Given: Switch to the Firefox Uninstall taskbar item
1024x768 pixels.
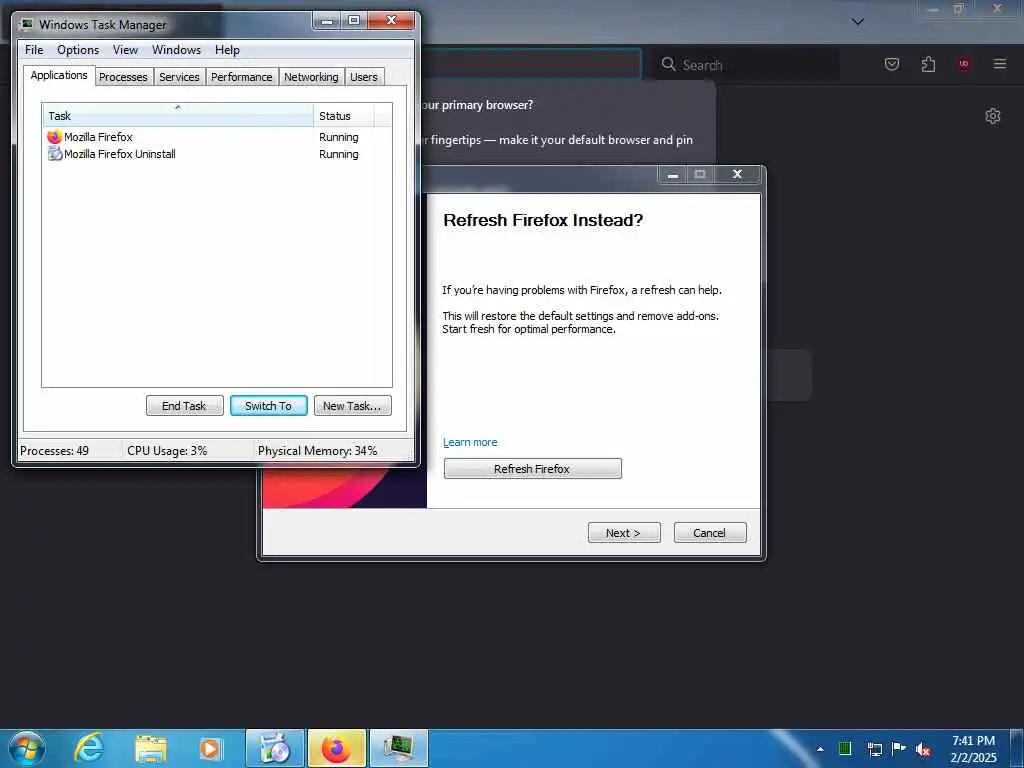Looking at the screenshot, I should point(275,748).
